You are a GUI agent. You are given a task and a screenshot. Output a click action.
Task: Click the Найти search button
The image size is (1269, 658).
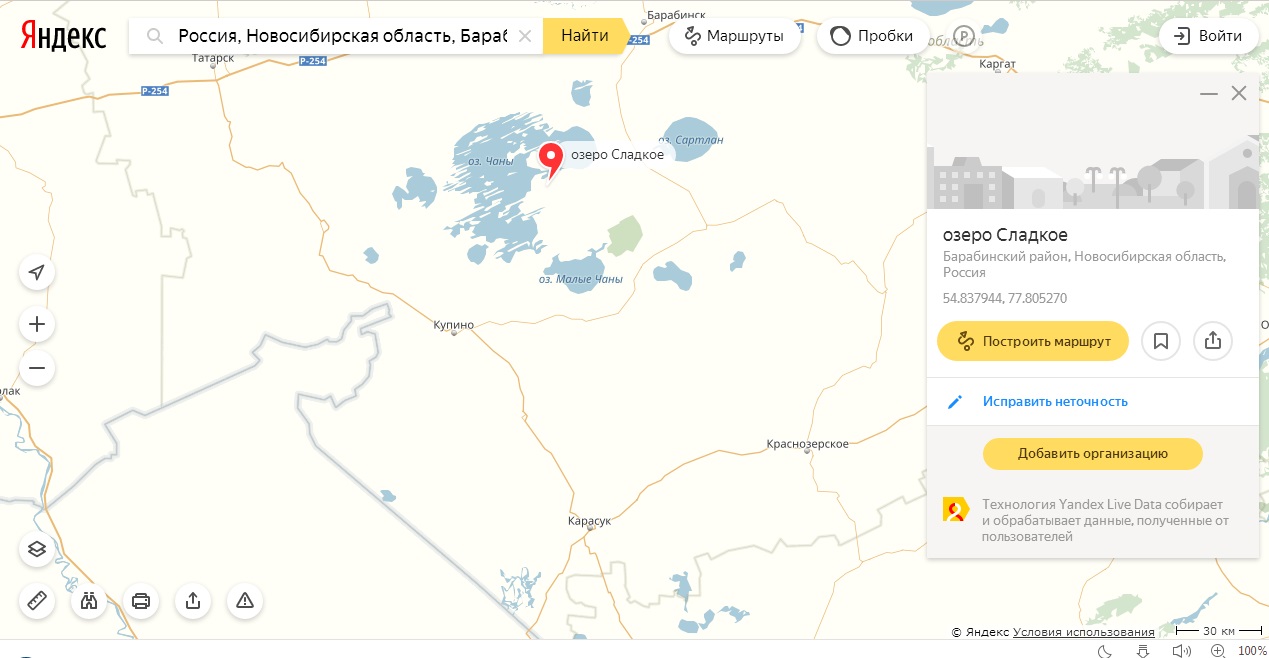point(585,36)
